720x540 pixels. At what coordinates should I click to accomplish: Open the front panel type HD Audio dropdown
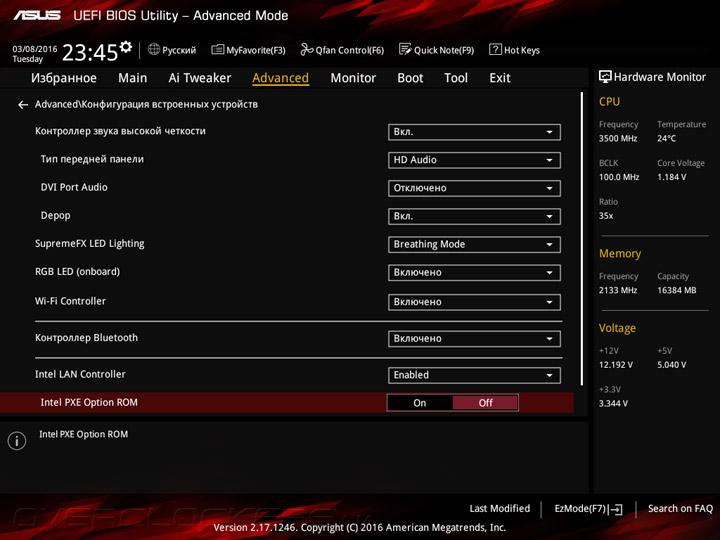[x=474, y=160]
